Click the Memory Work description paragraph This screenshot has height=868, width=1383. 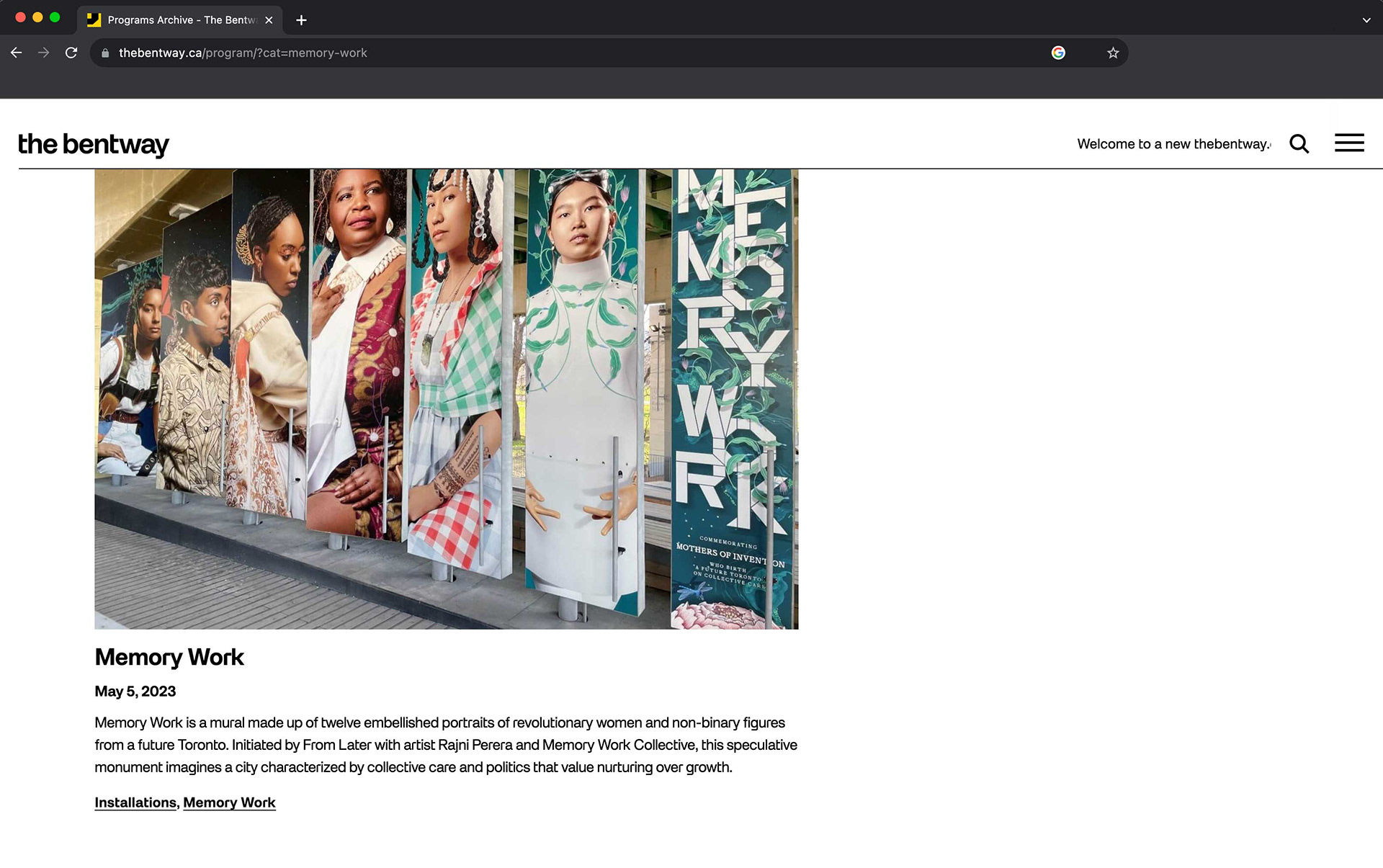coord(447,745)
